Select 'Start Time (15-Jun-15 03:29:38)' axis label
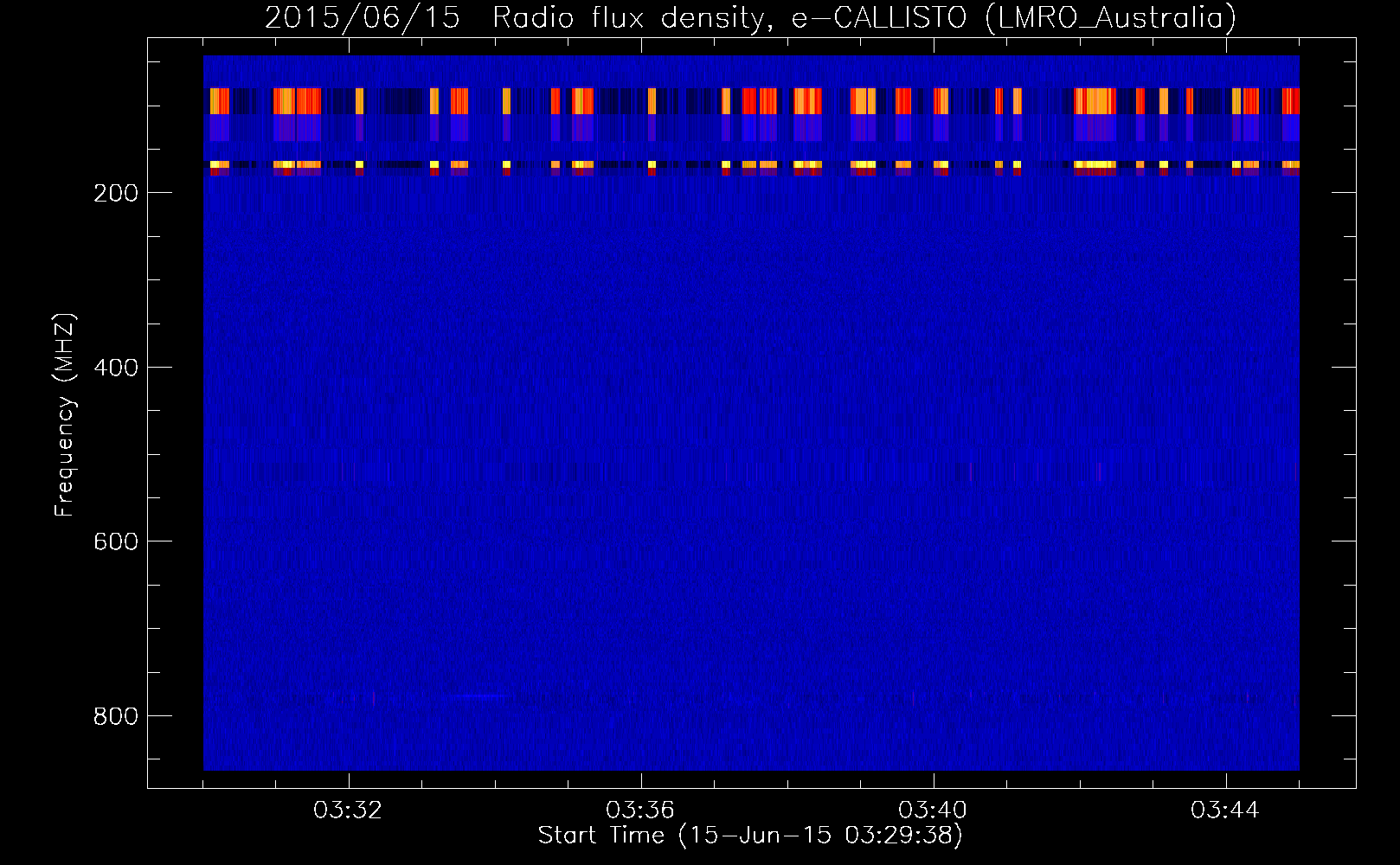The width and height of the screenshot is (1400, 865). pos(750,836)
